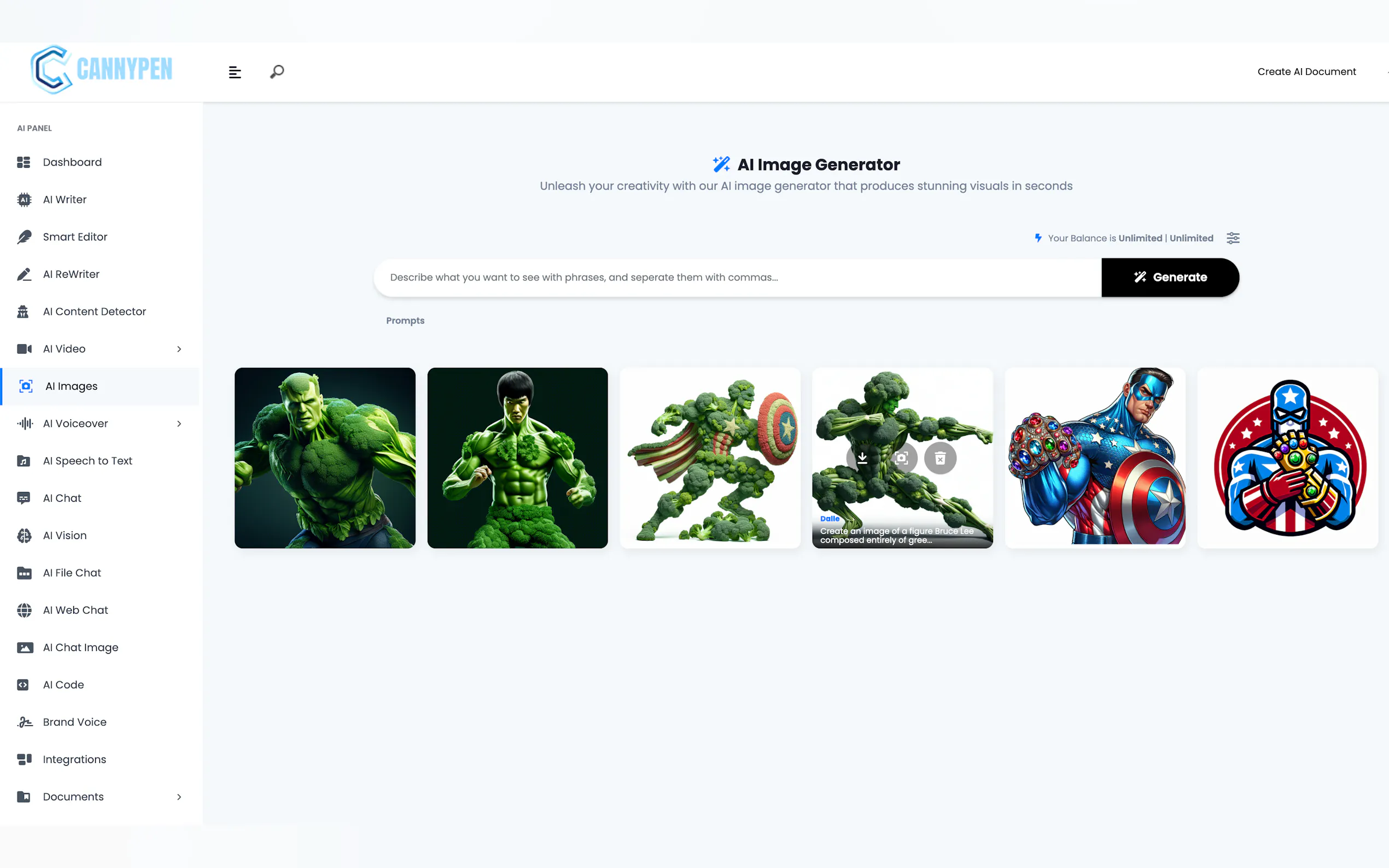Click the download icon on Bruce Lee broccoli image
Image resolution: width=1389 pixels, height=868 pixels.
pyautogui.click(x=862, y=458)
